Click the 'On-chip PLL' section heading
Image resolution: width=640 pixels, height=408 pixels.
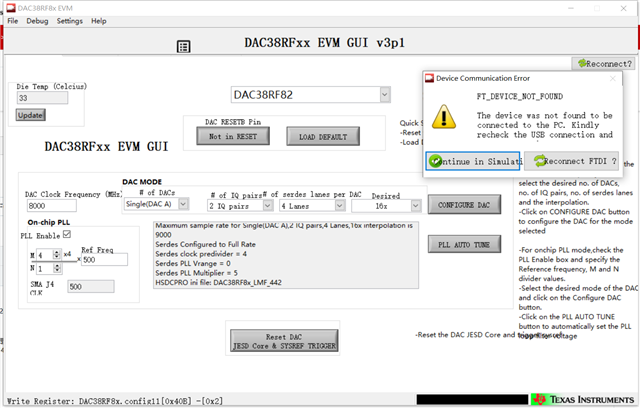point(49,222)
